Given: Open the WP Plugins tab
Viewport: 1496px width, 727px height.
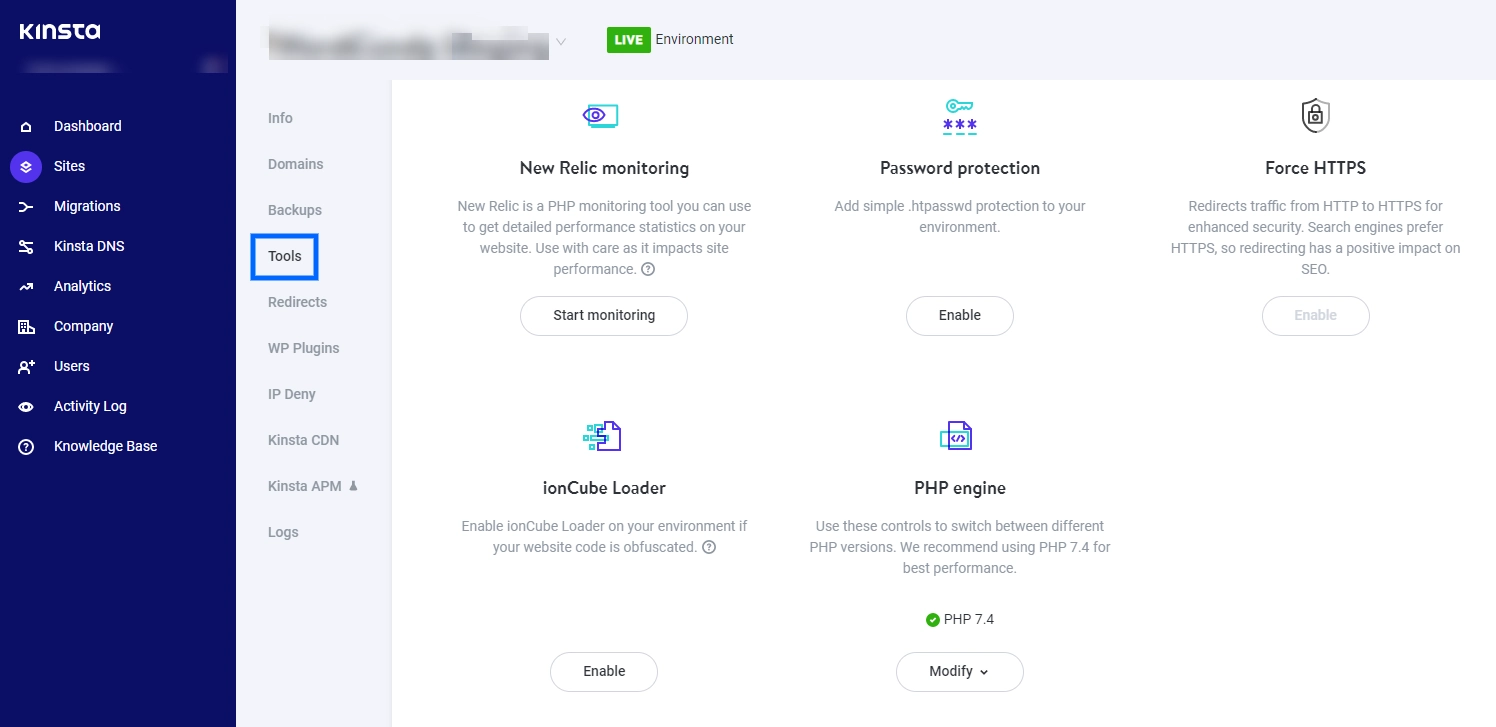Looking at the screenshot, I should pos(304,348).
